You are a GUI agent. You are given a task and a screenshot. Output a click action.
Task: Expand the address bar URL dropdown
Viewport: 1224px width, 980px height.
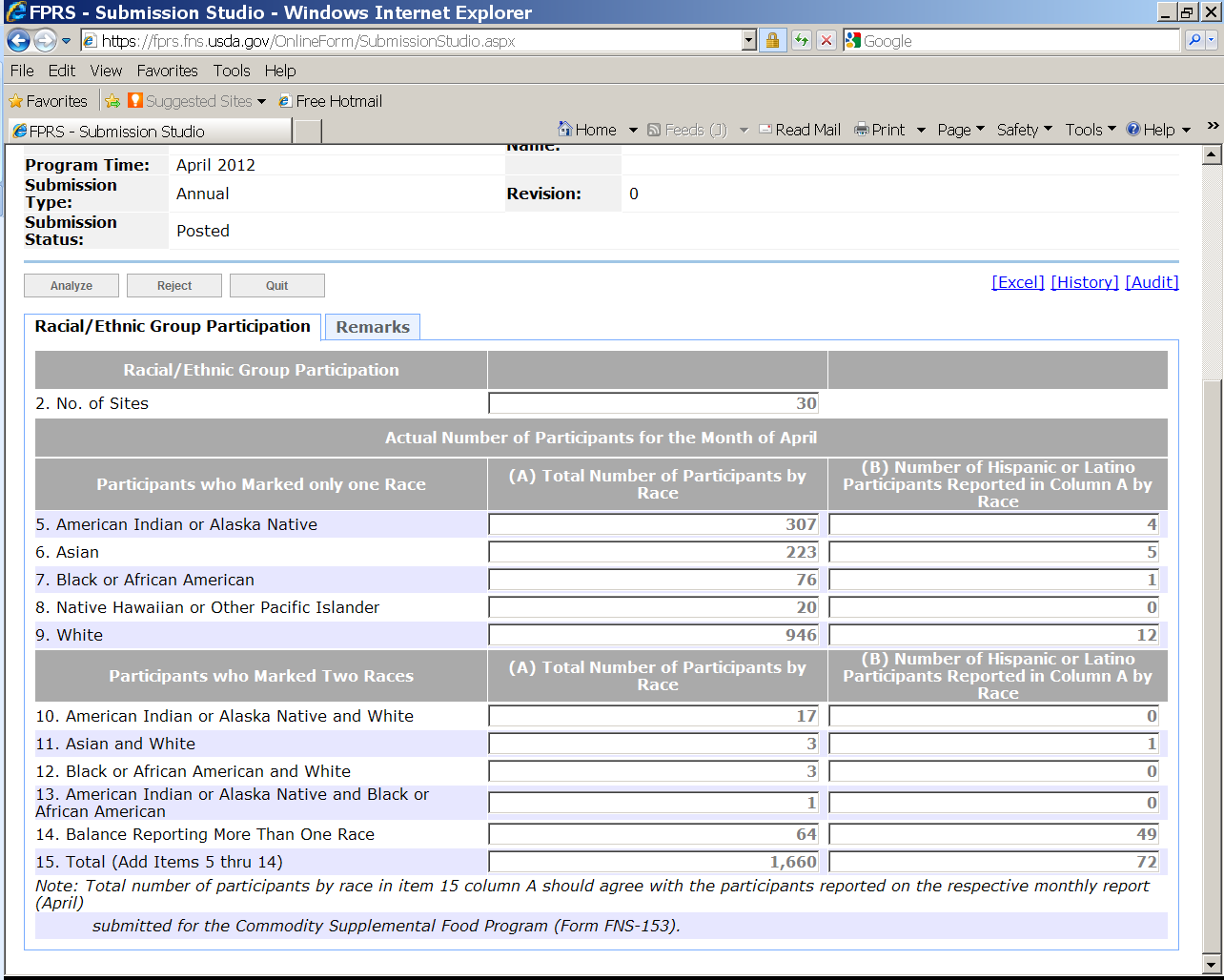pos(748,41)
